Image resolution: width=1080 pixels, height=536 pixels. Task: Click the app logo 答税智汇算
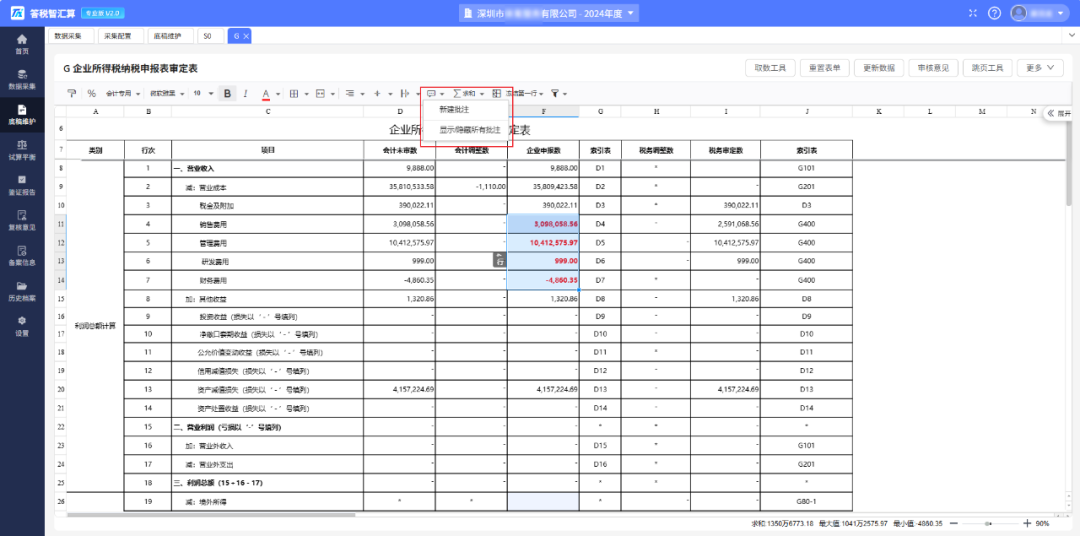[43, 13]
